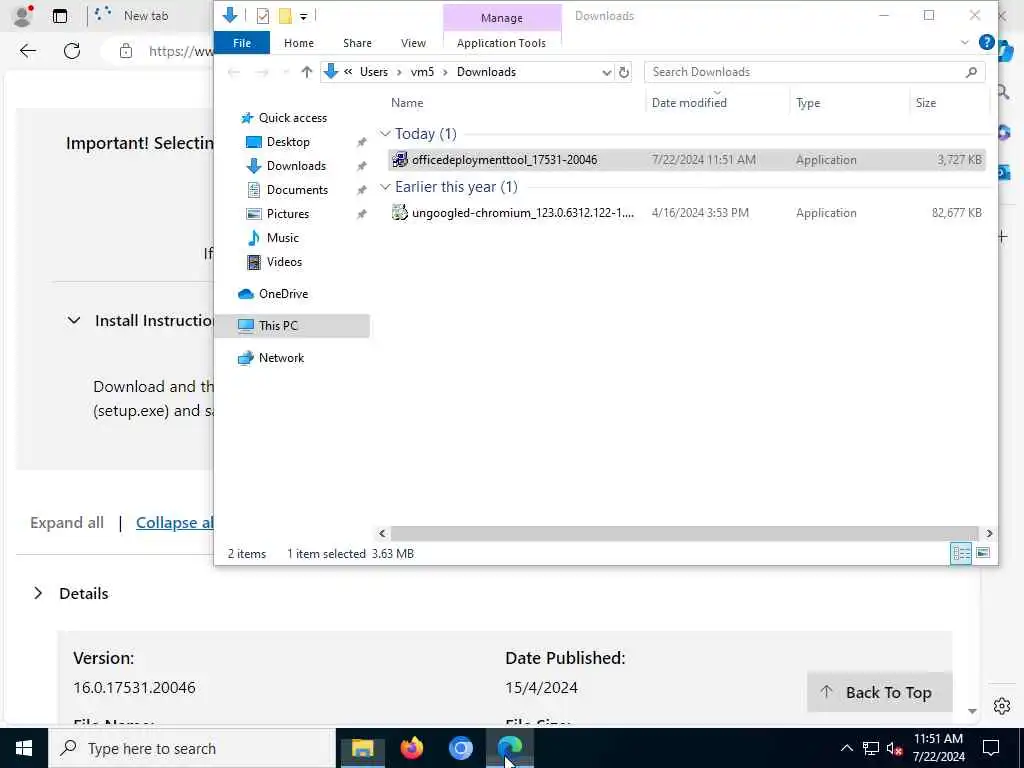Open Documents in the navigation pane

click(297, 190)
